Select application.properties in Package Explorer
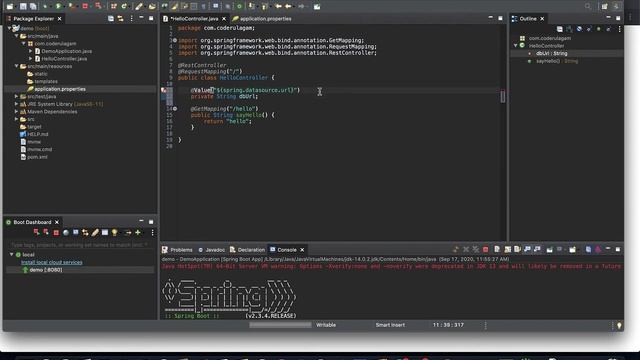Image resolution: width=640 pixels, height=360 pixels. pos(60,89)
